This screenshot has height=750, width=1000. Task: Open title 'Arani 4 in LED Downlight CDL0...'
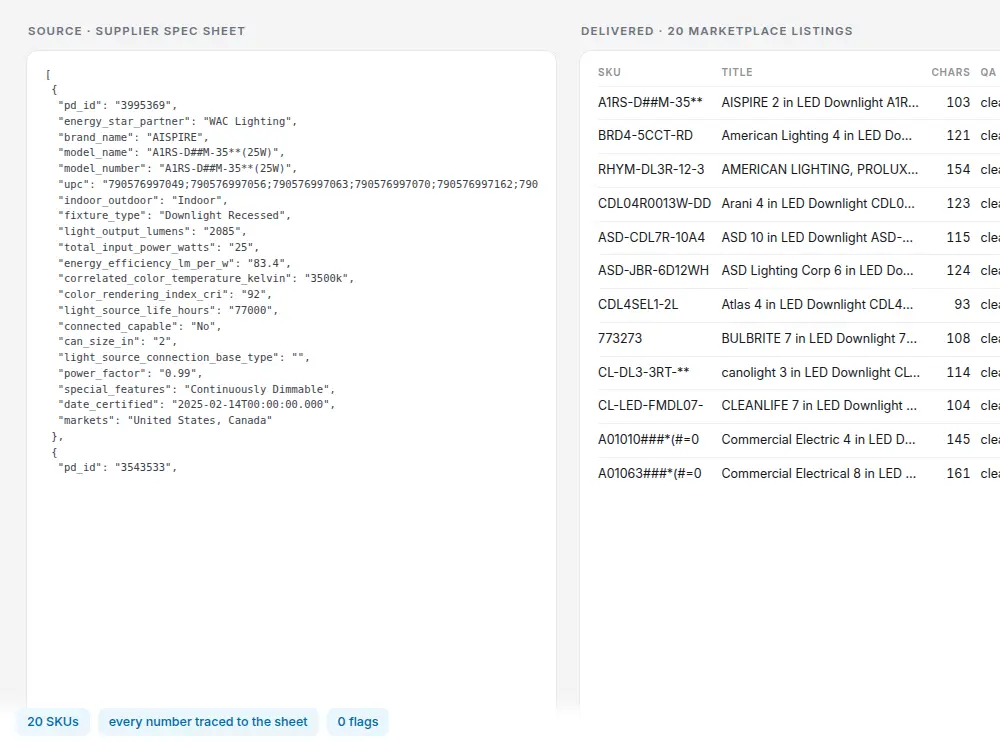coord(818,203)
